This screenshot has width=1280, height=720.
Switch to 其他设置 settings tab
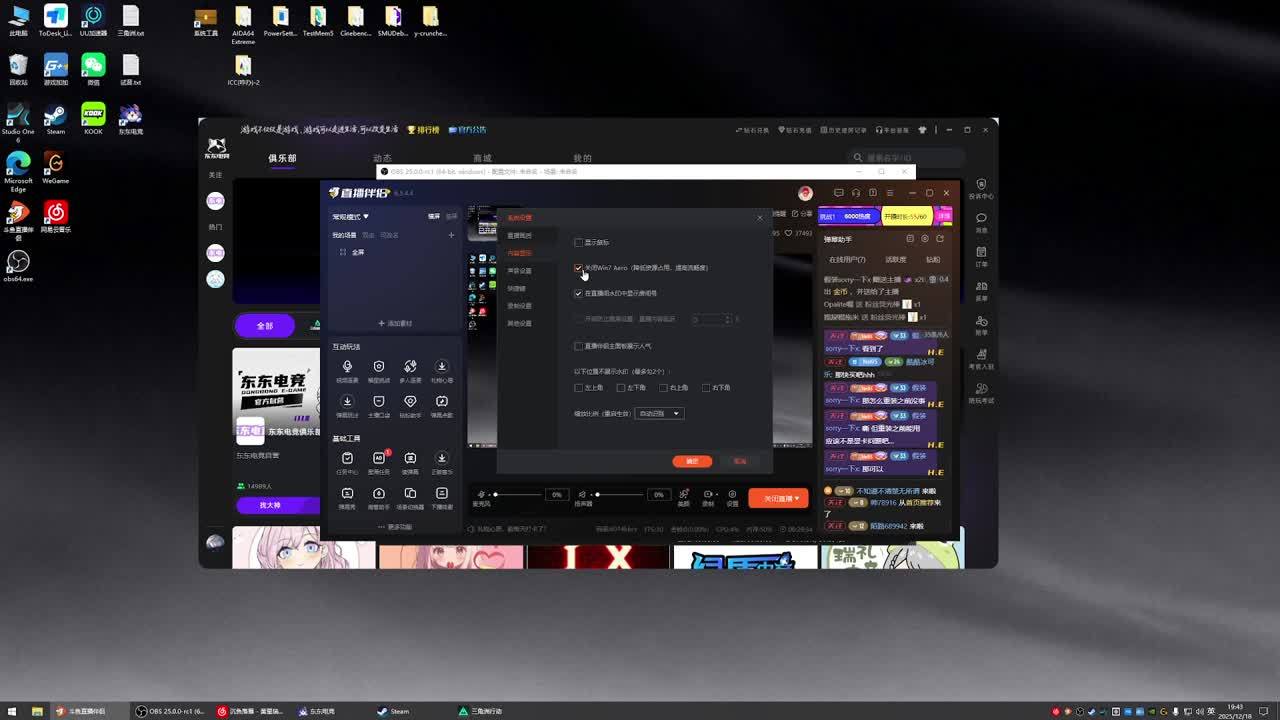point(519,323)
